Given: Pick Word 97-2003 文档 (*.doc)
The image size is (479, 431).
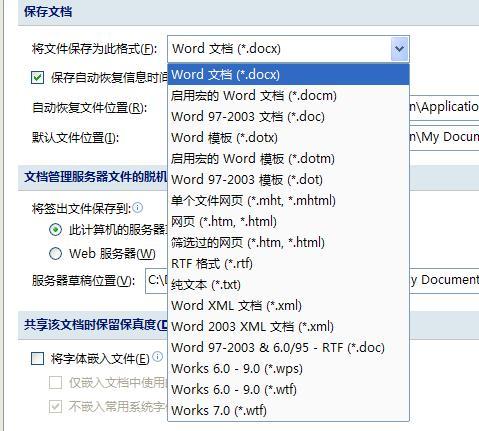Looking at the screenshot, I should (288, 117).
